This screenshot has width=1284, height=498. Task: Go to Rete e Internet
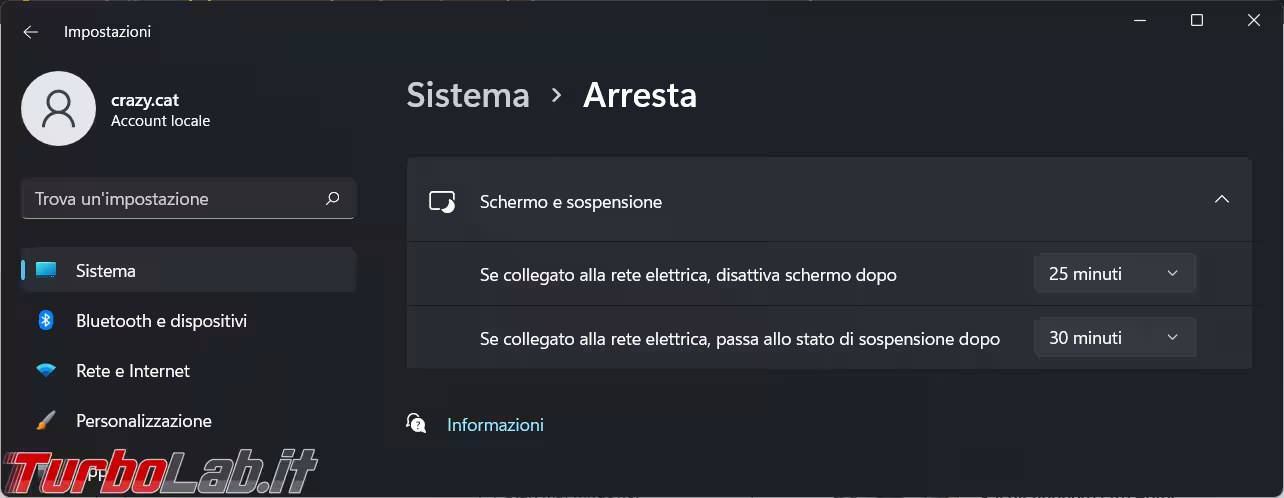tap(133, 371)
